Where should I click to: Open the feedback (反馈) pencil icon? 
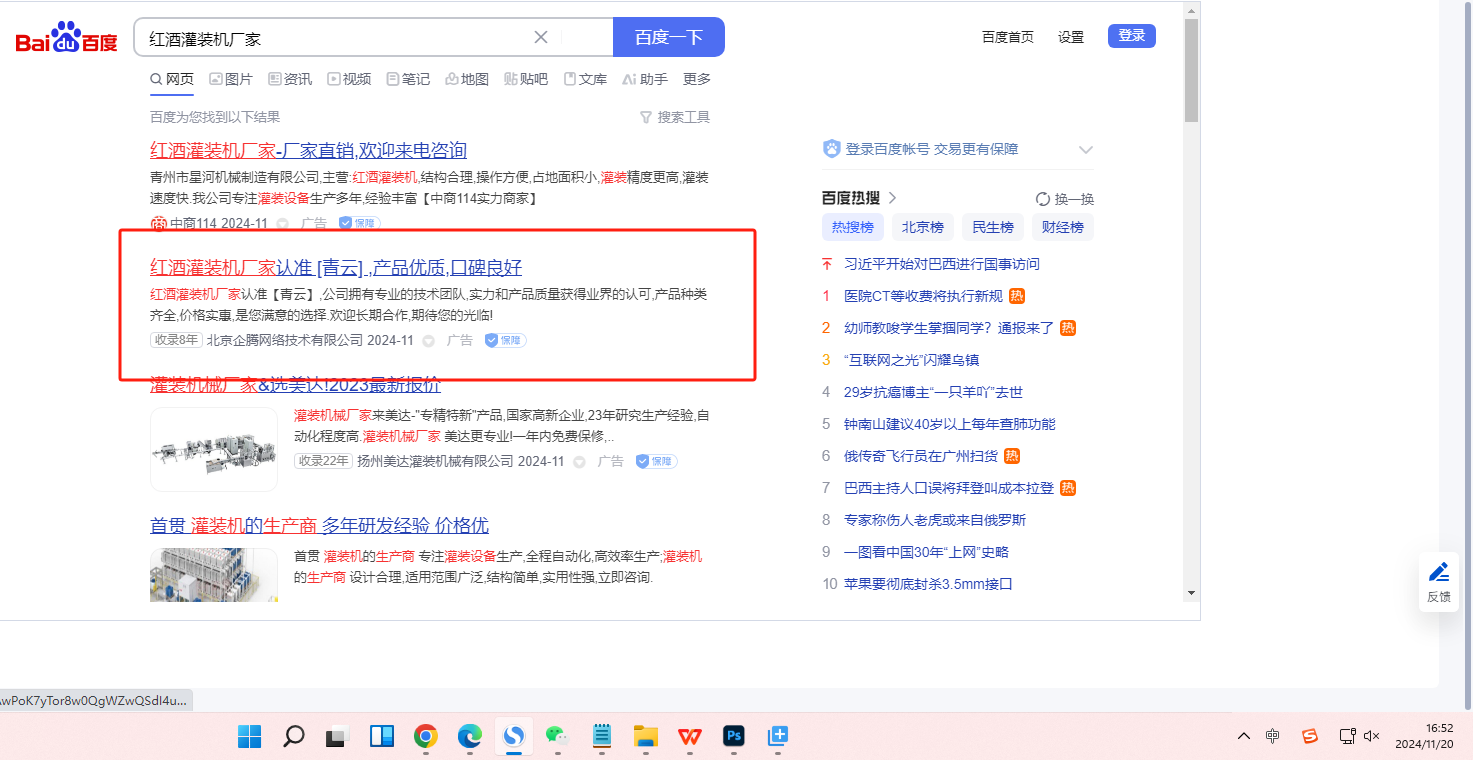click(1438, 573)
